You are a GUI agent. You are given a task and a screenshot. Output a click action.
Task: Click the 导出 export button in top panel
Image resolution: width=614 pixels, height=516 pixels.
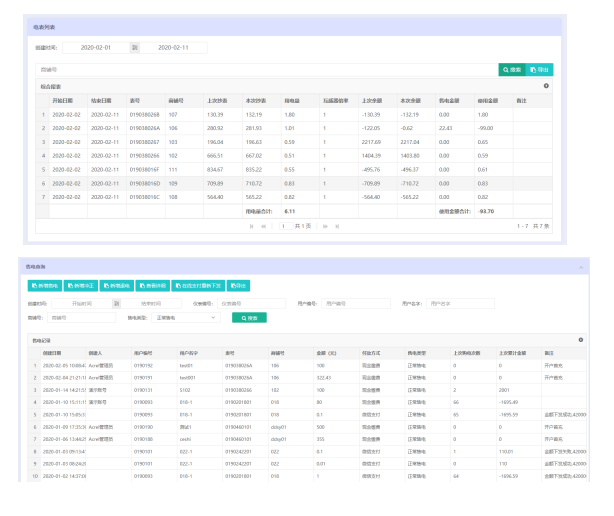[x=539, y=70]
